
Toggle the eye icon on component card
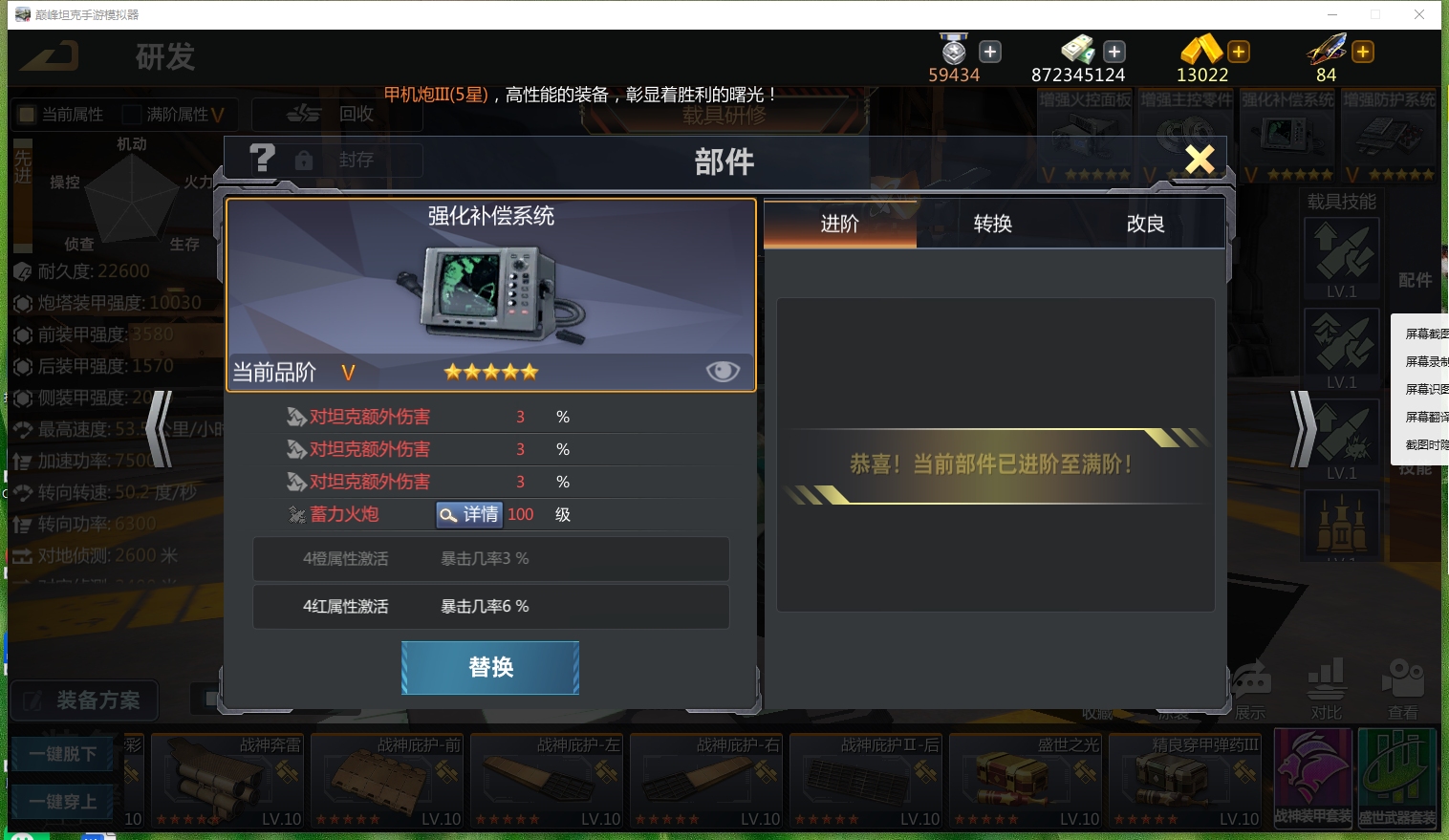pyautogui.click(x=723, y=371)
